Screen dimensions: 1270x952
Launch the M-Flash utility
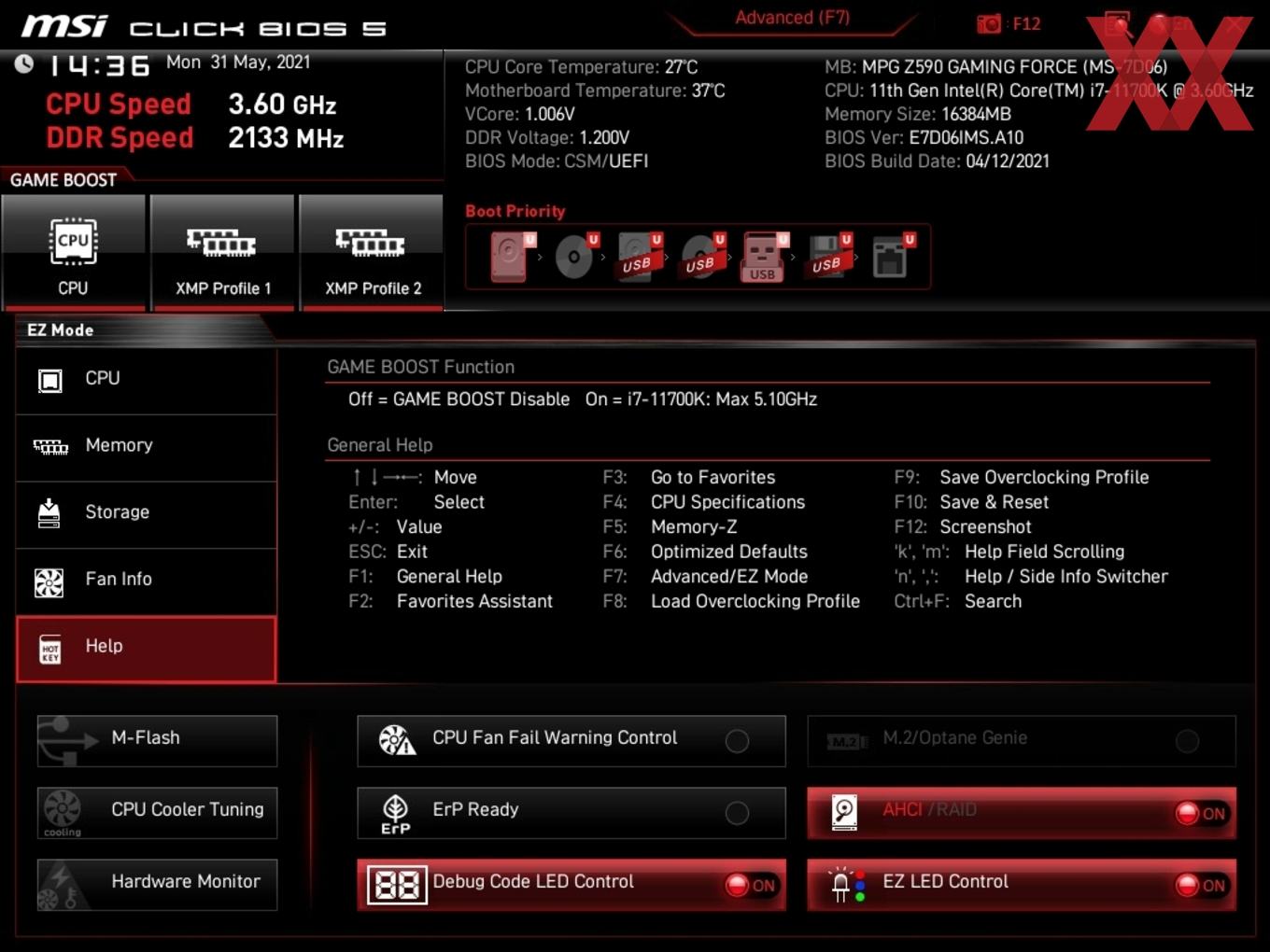[157, 741]
